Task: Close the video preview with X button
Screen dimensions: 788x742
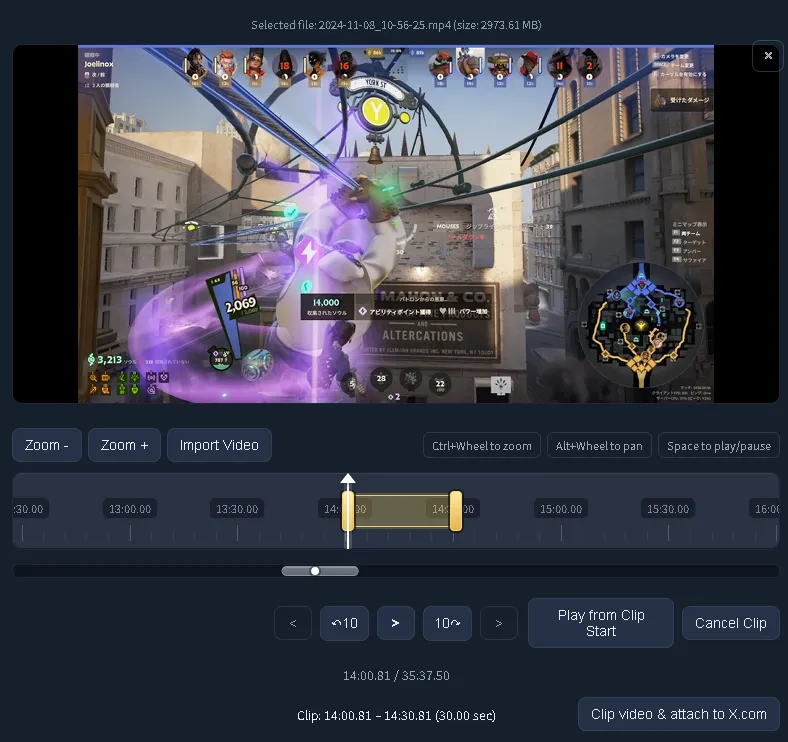Action: click(x=767, y=56)
